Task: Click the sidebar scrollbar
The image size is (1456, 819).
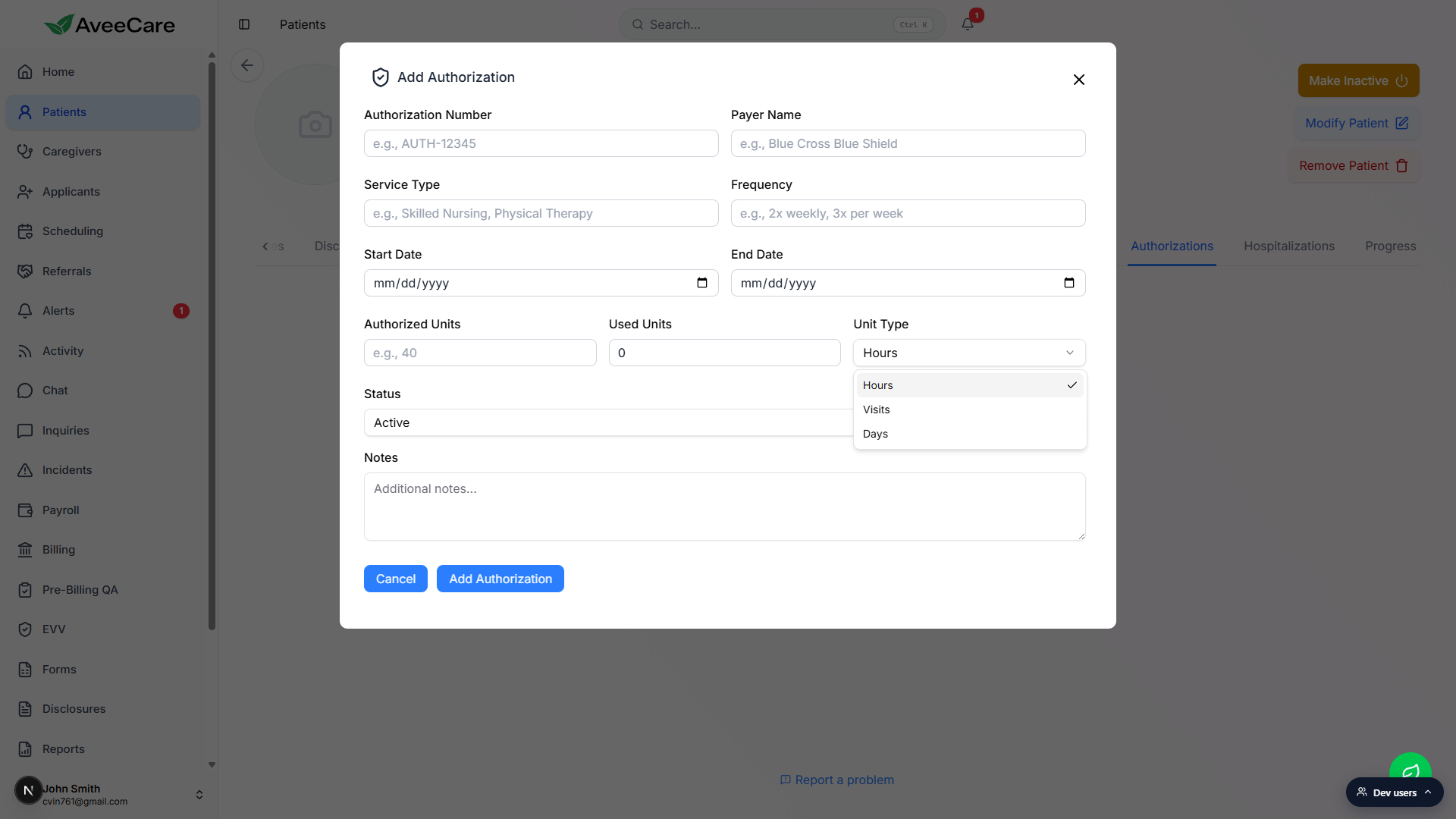Action: tap(212, 346)
